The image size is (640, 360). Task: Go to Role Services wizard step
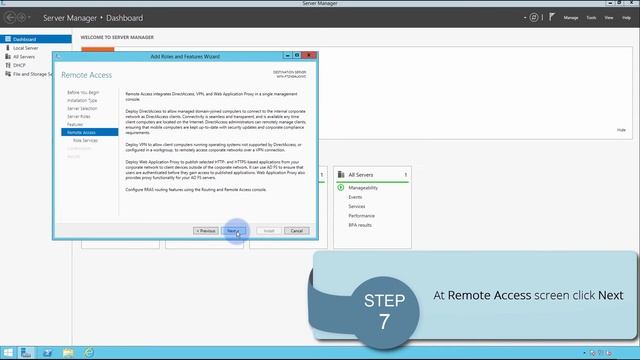coord(85,140)
